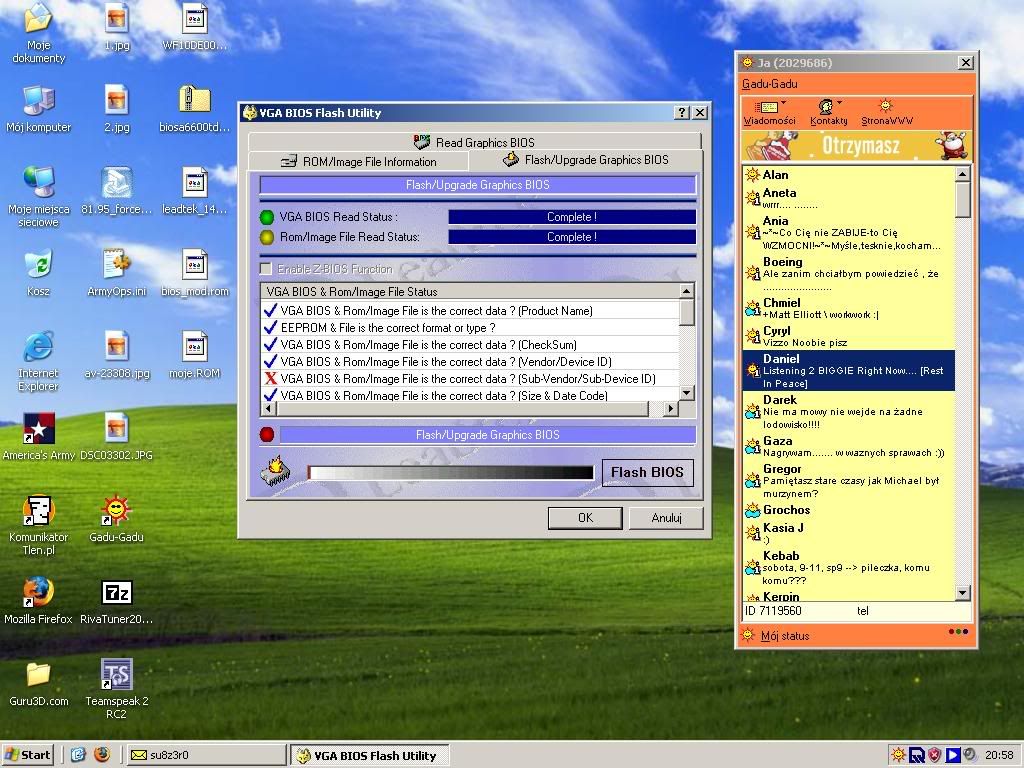
Task: Open Komunikator Tlen.pl shortcut
Action: [x=39, y=525]
